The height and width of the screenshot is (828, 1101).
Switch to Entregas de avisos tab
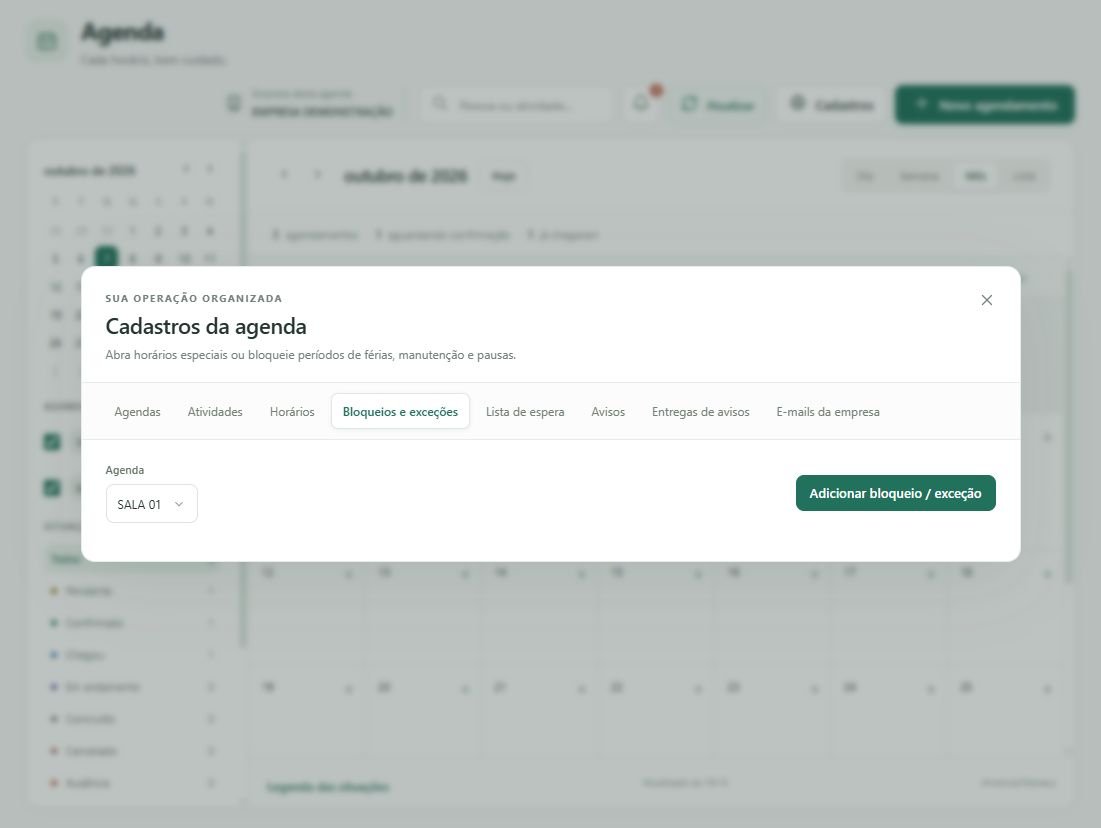[701, 412]
